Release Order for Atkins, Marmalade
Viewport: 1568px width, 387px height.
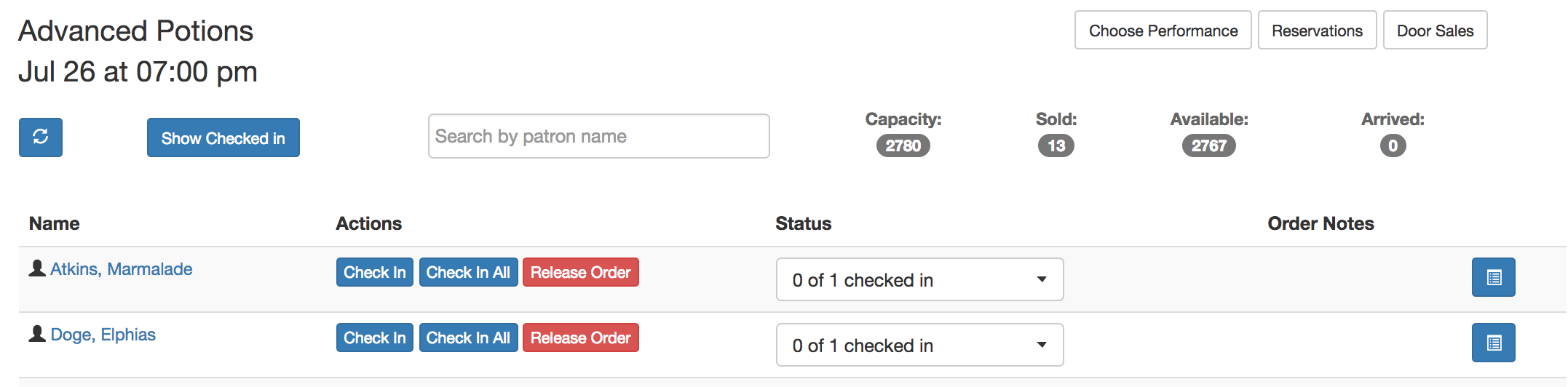[x=581, y=272]
